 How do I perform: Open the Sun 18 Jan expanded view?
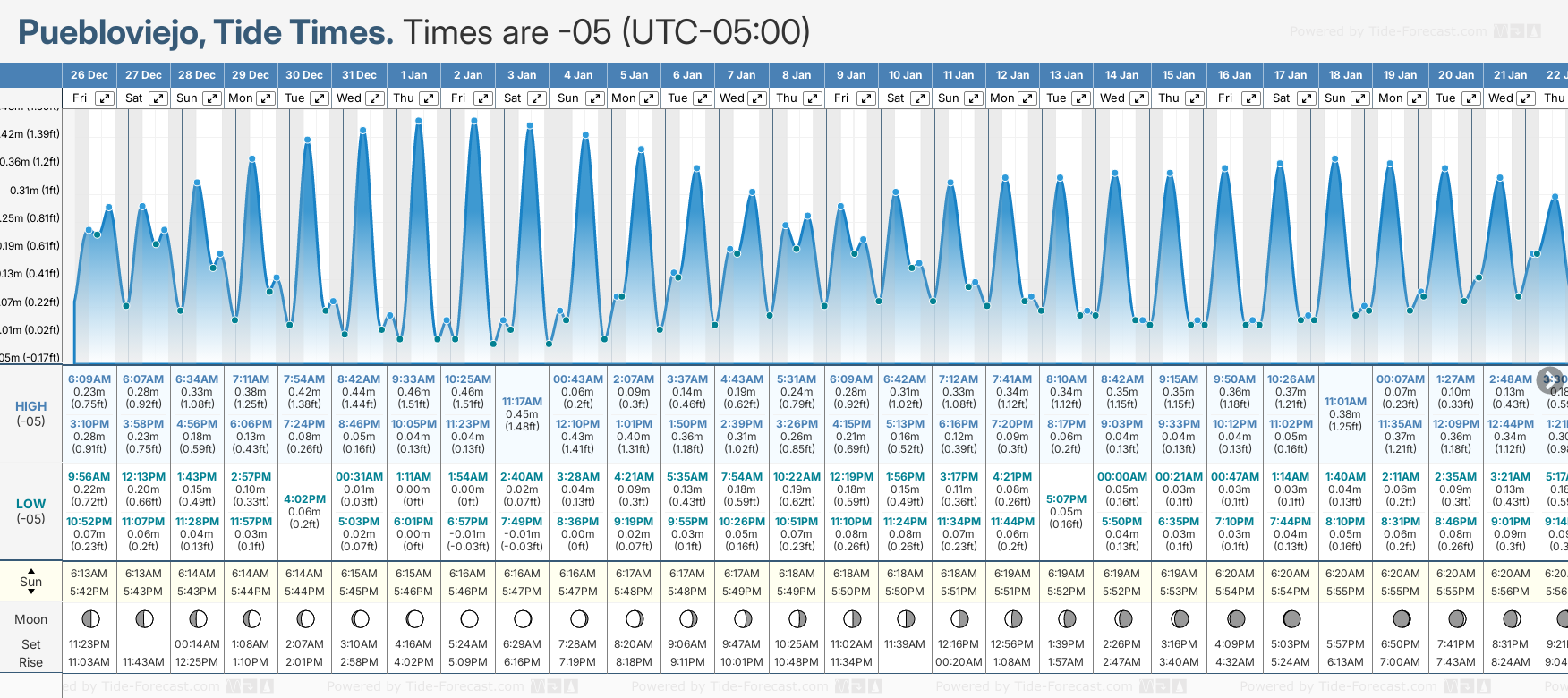(x=1359, y=98)
